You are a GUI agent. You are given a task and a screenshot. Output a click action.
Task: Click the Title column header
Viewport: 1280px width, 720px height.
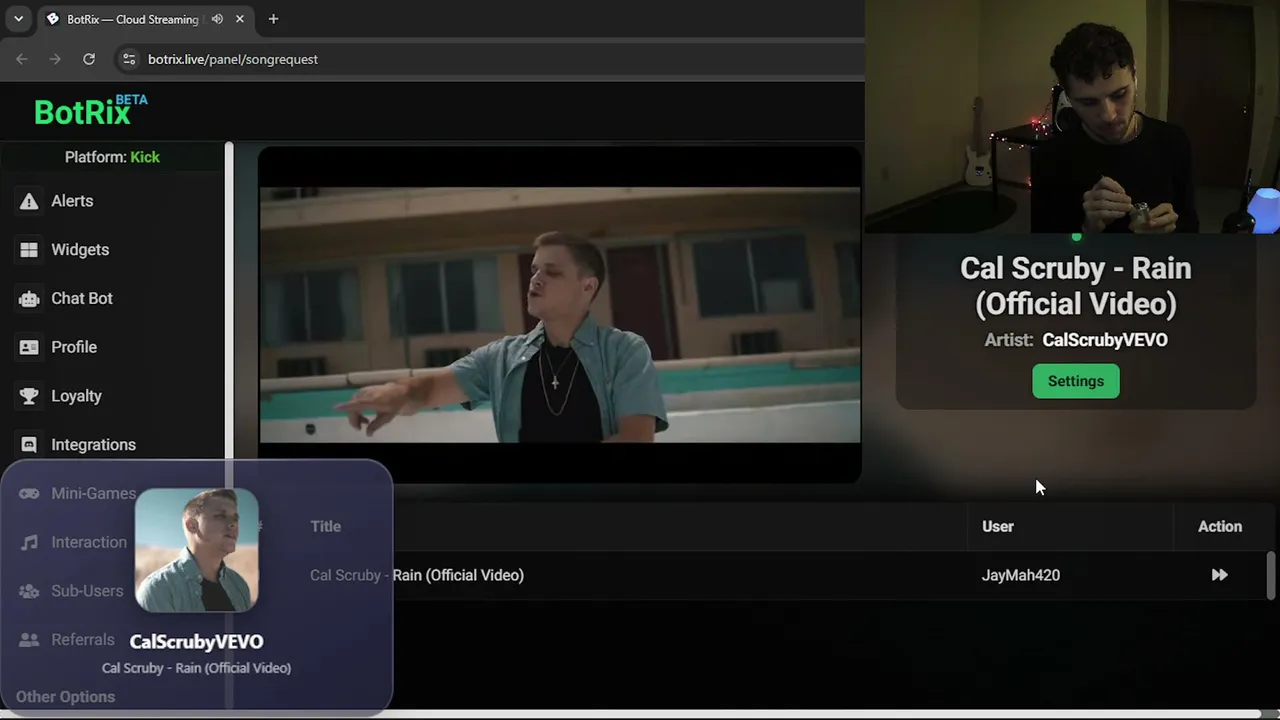tap(325, 526)
